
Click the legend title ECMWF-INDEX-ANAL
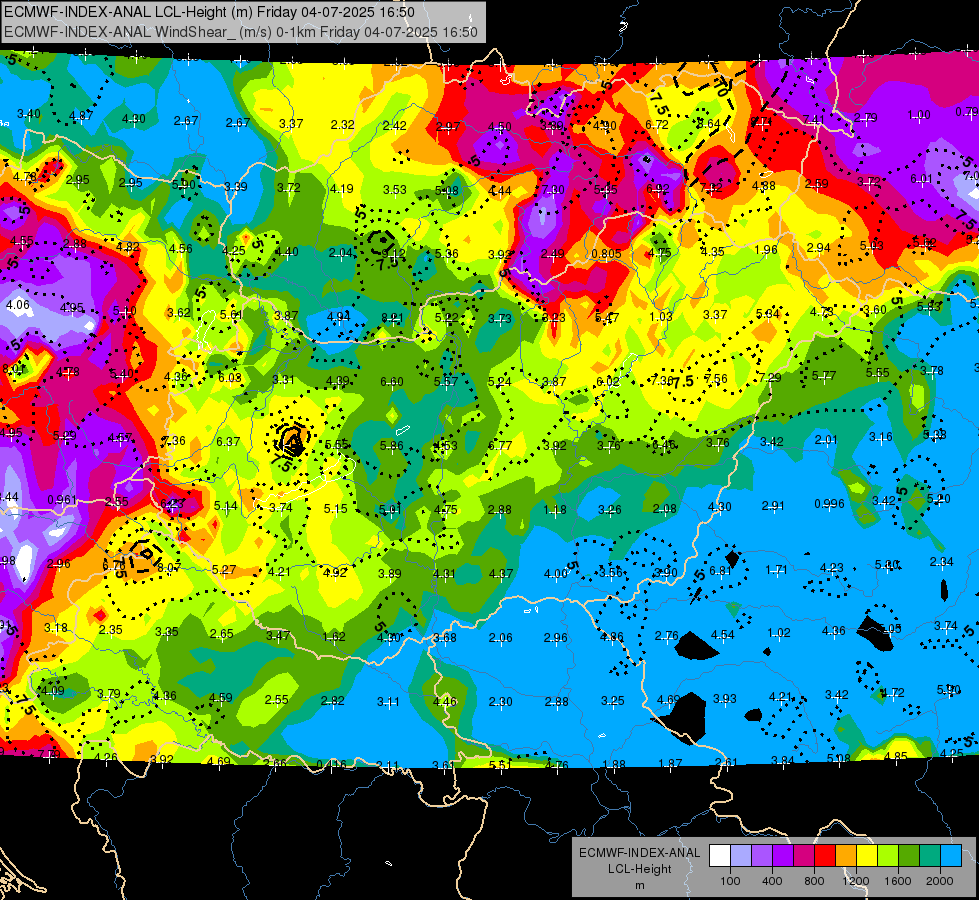[639, 853]
